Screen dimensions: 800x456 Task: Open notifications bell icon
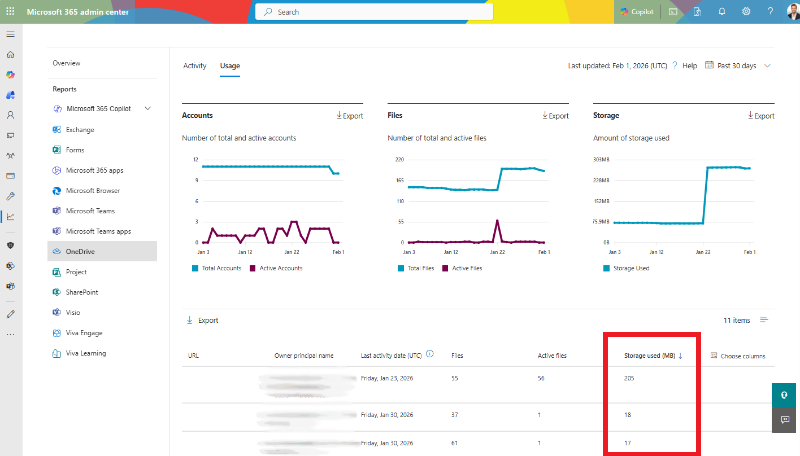coord(722,12)
